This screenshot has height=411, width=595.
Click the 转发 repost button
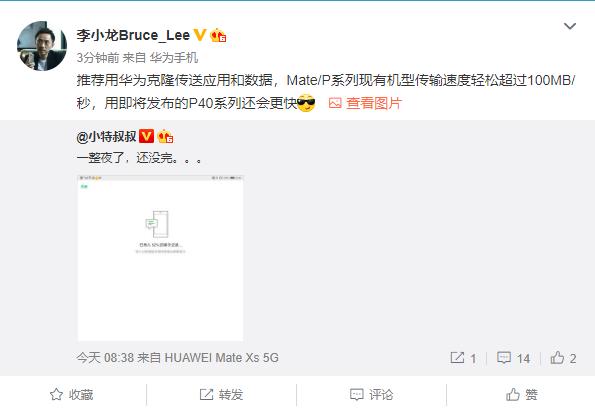[x=221, y=395]
